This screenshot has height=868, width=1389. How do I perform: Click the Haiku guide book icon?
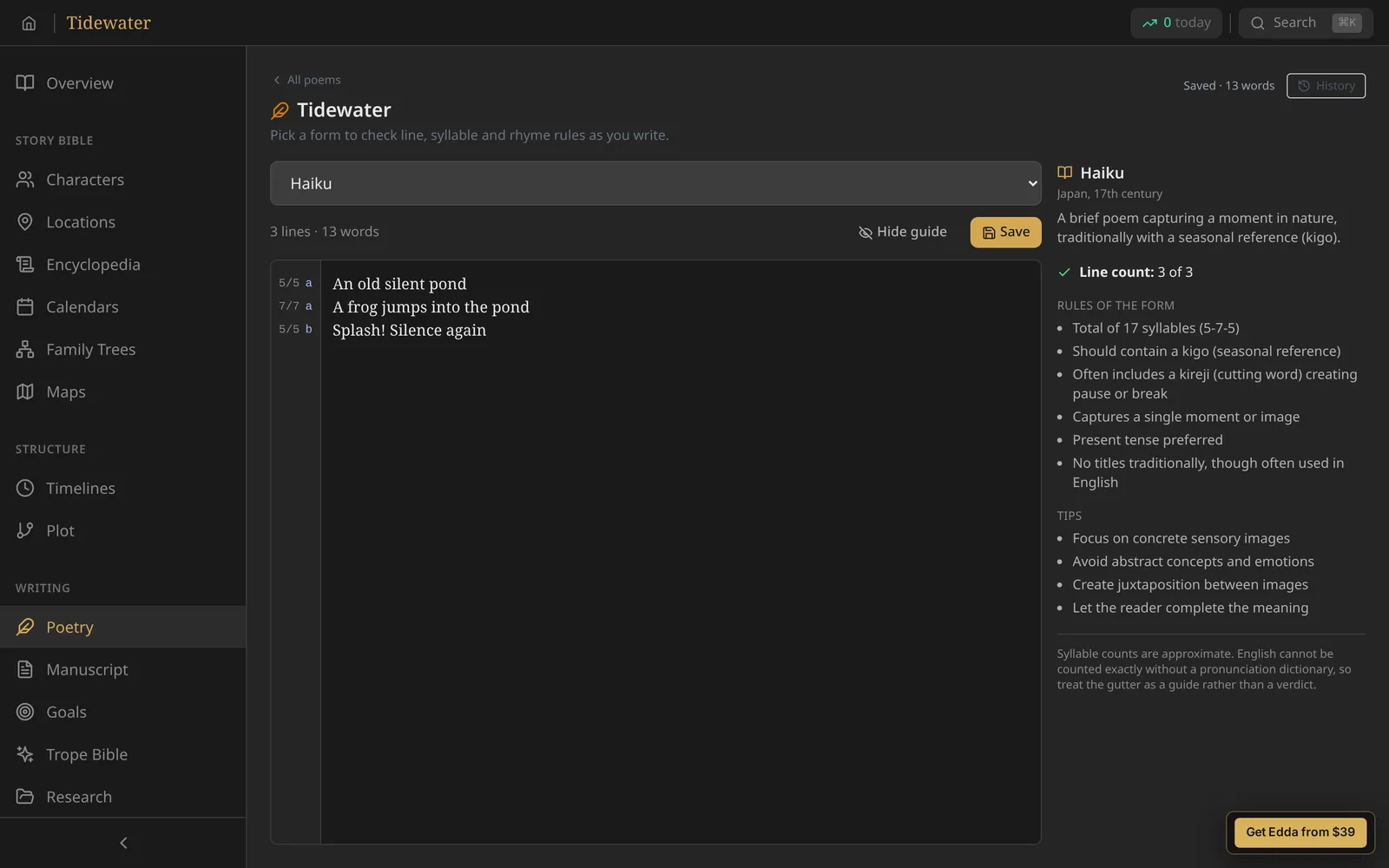click(x=1064, y=173)
